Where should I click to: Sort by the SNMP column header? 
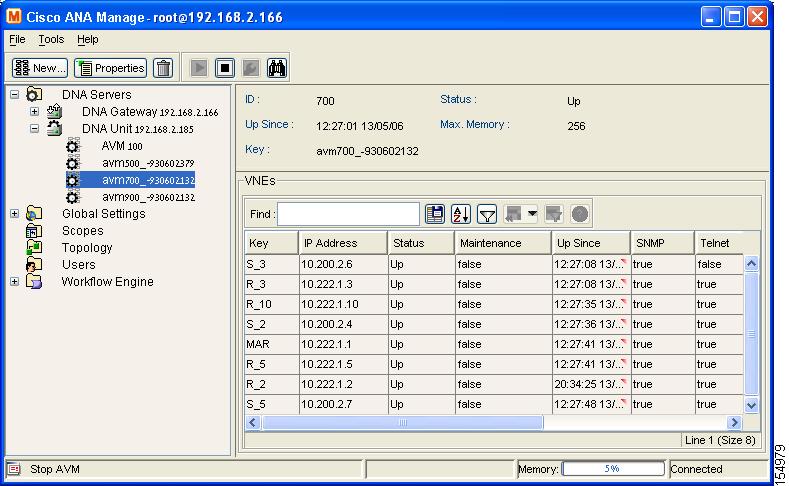(663, 243)
